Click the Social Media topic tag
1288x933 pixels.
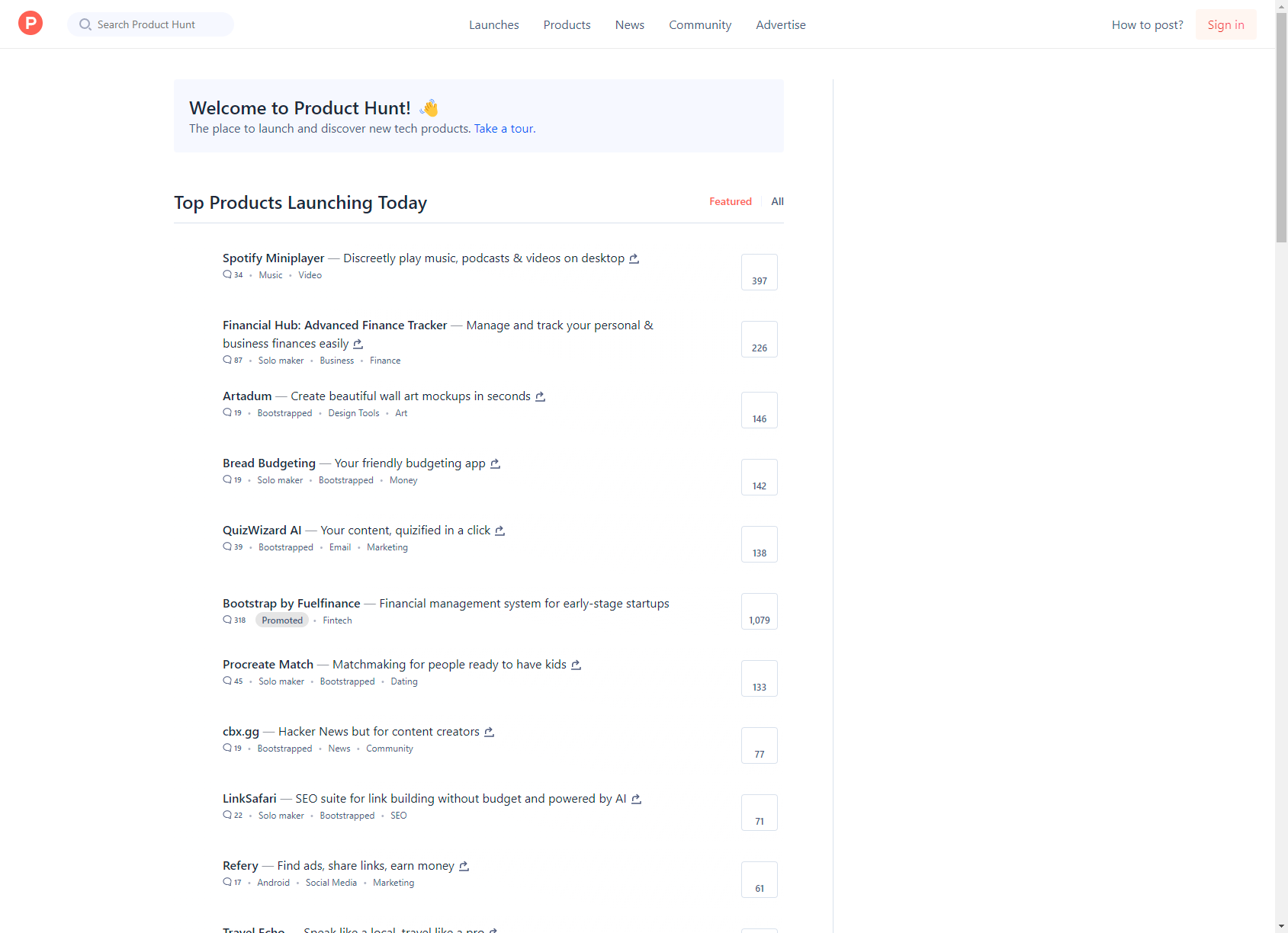(x=331, y=883)
